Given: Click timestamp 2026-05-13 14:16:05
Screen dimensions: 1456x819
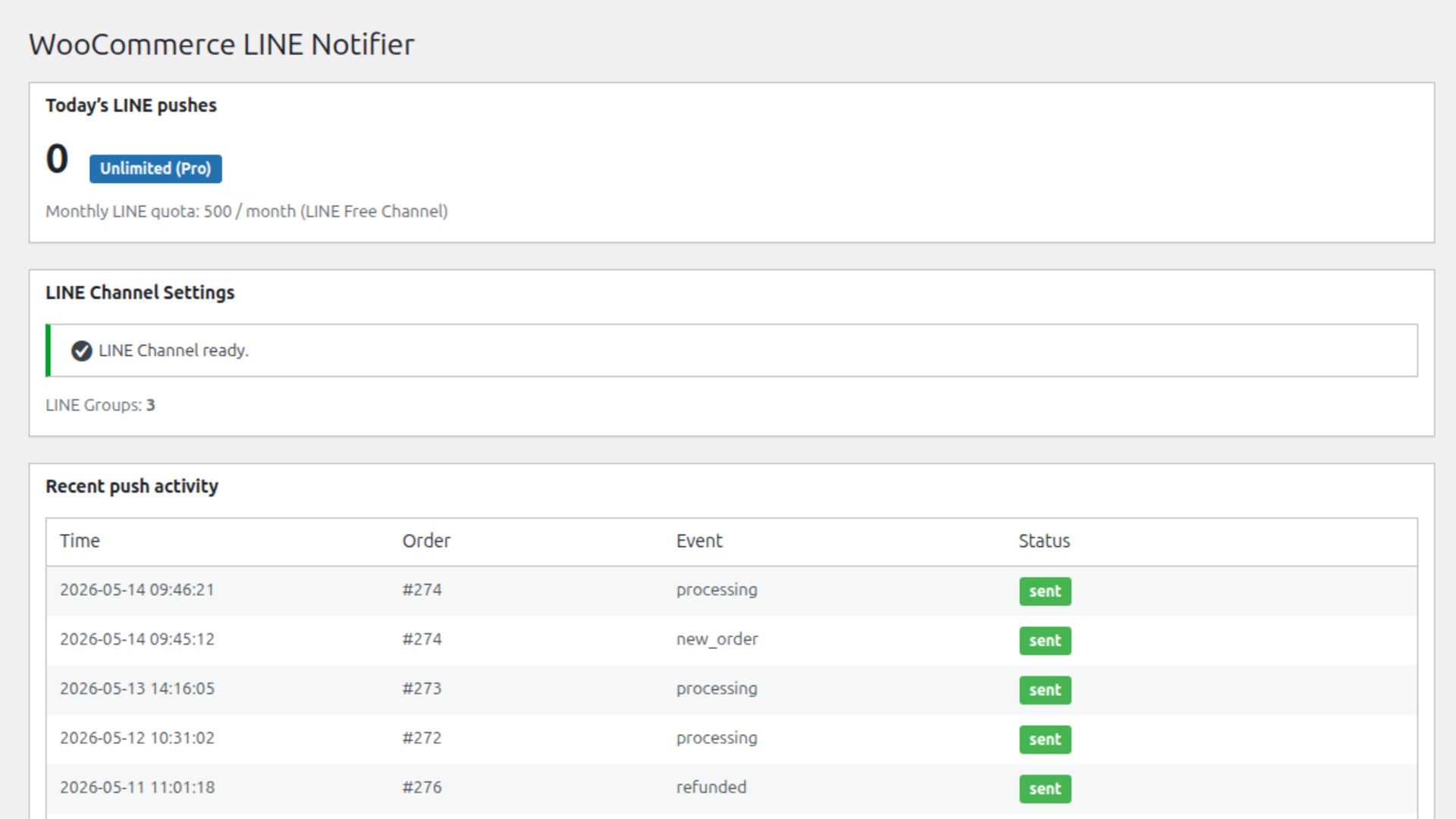Looking at the screenshot, I should tap(137, 689).
